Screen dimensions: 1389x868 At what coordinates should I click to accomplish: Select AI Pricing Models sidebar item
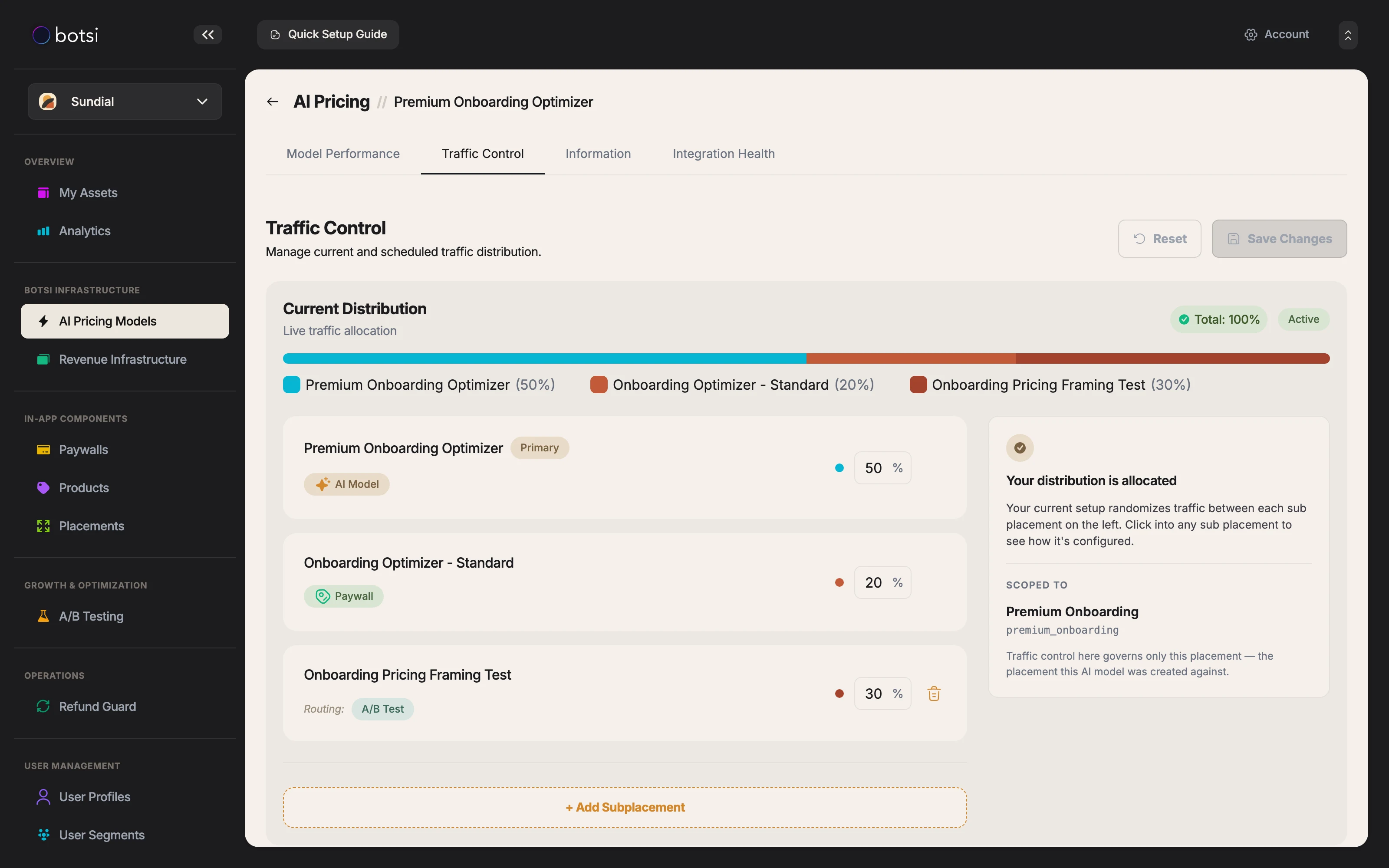[125, 321]
